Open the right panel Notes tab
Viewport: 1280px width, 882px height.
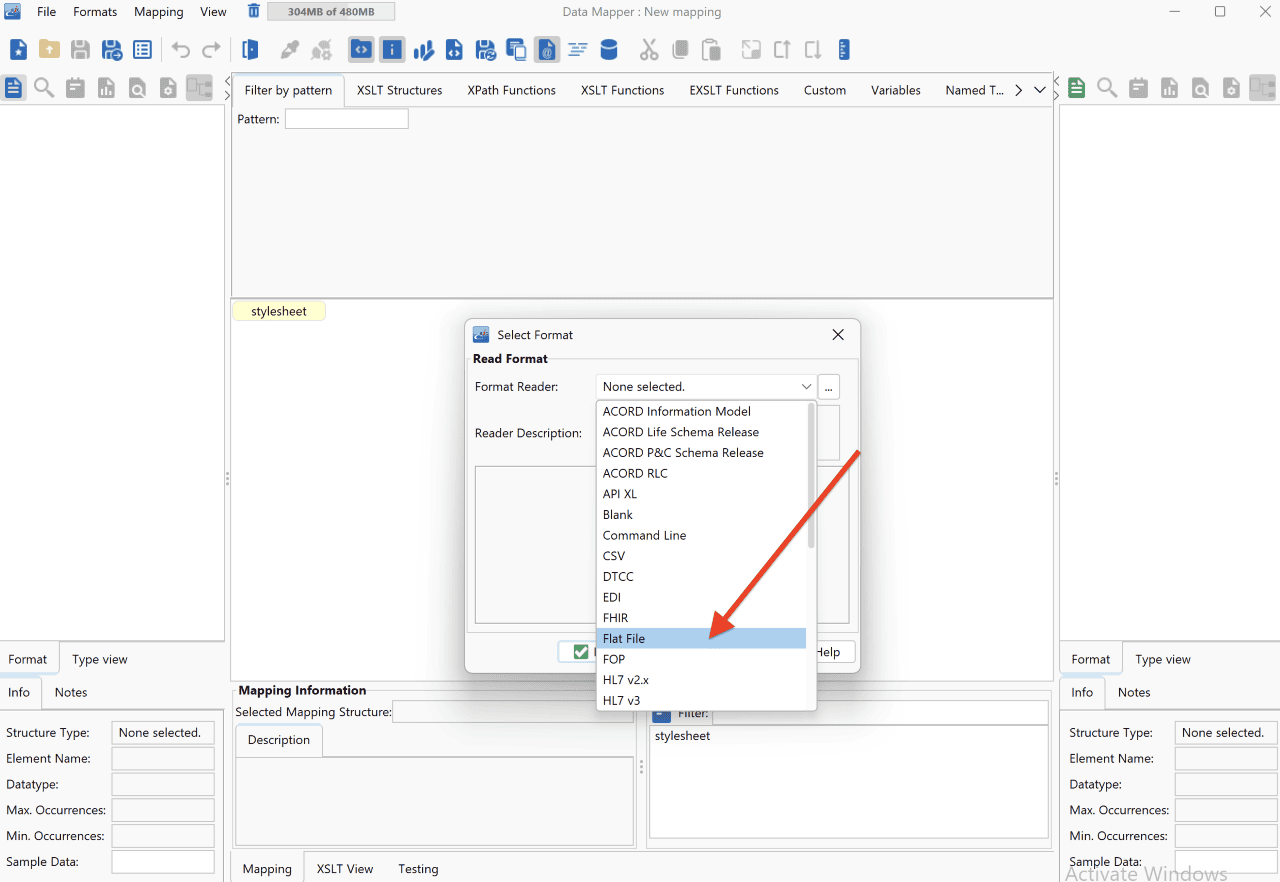(1134, 692)
